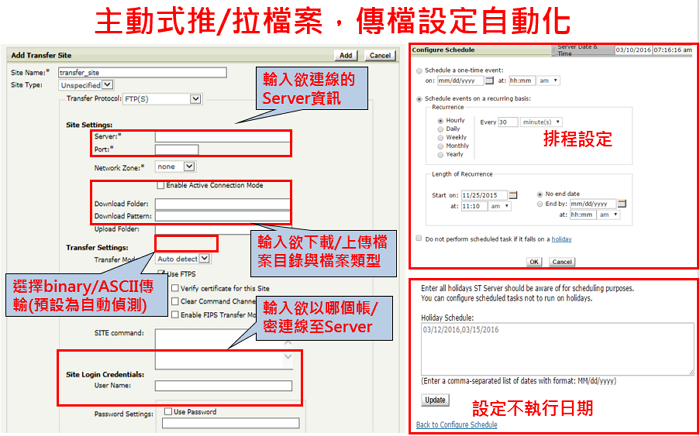The width and height of the screenshot is (700, 436).
Task: Select the Weekly recurrence radio button
Action: coord(441,137)
